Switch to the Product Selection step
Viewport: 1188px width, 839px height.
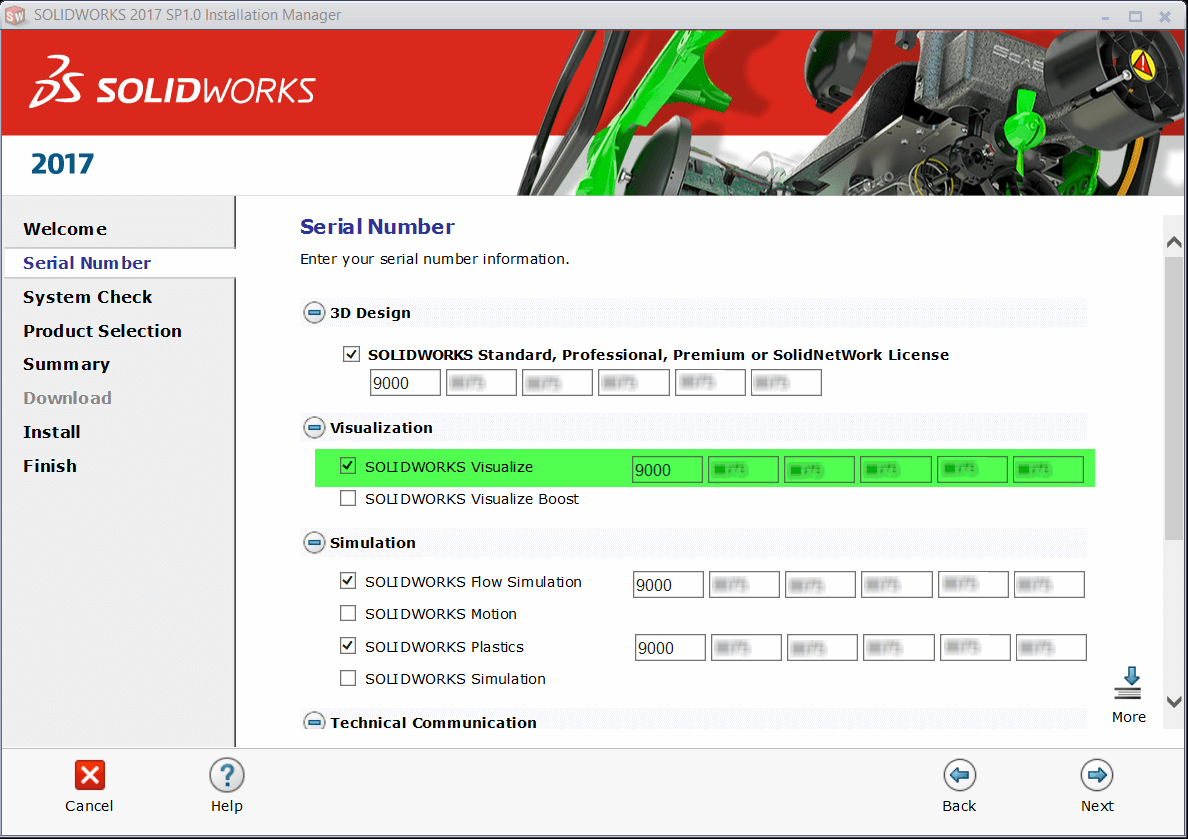[102, 330]
